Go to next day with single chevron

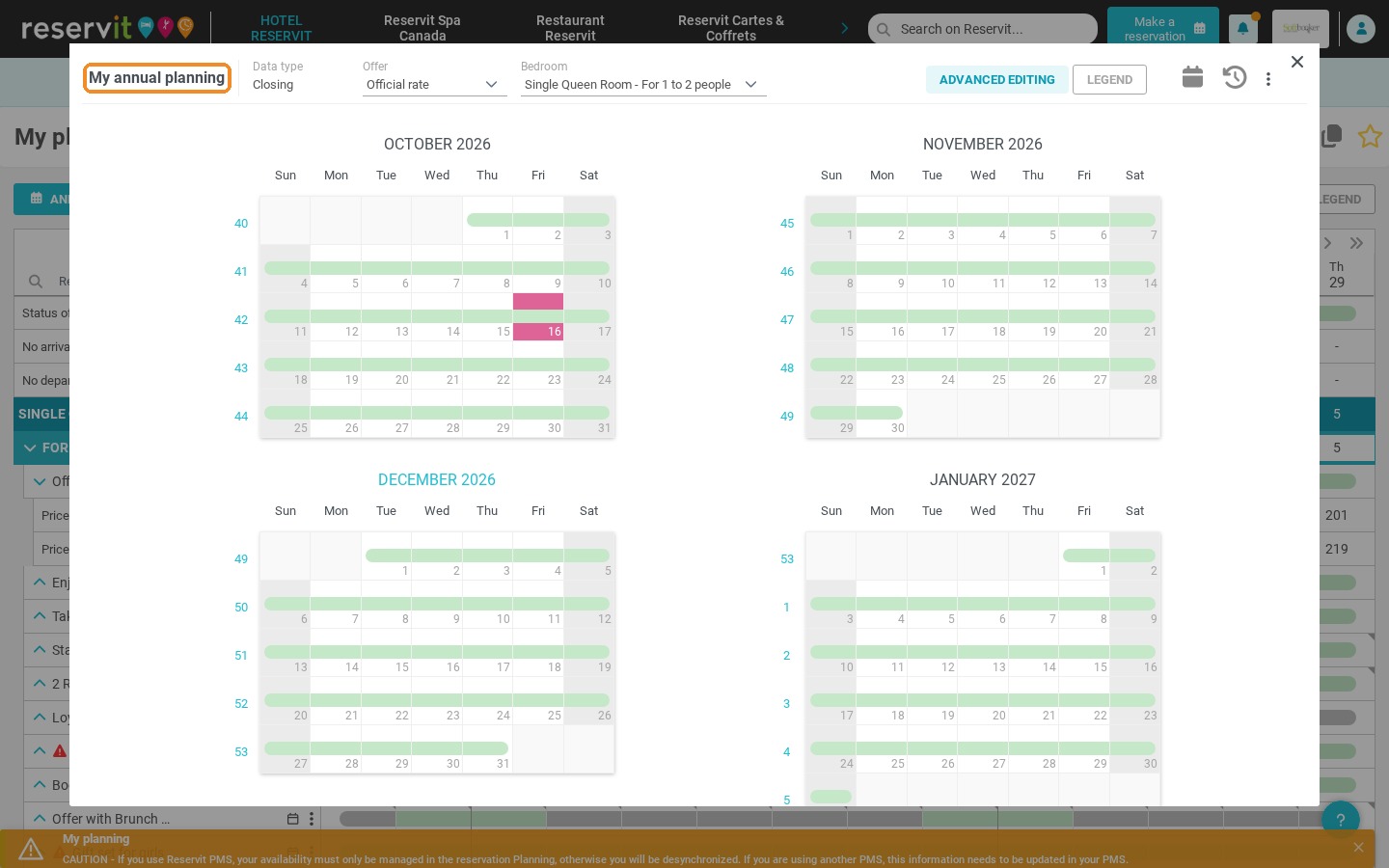pos(1327,243)
